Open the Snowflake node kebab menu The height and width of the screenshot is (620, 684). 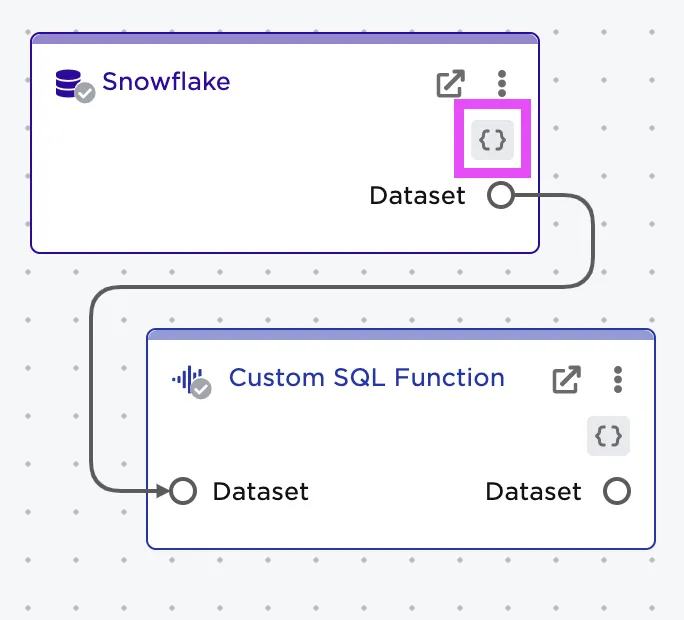(x=502, y=84)
